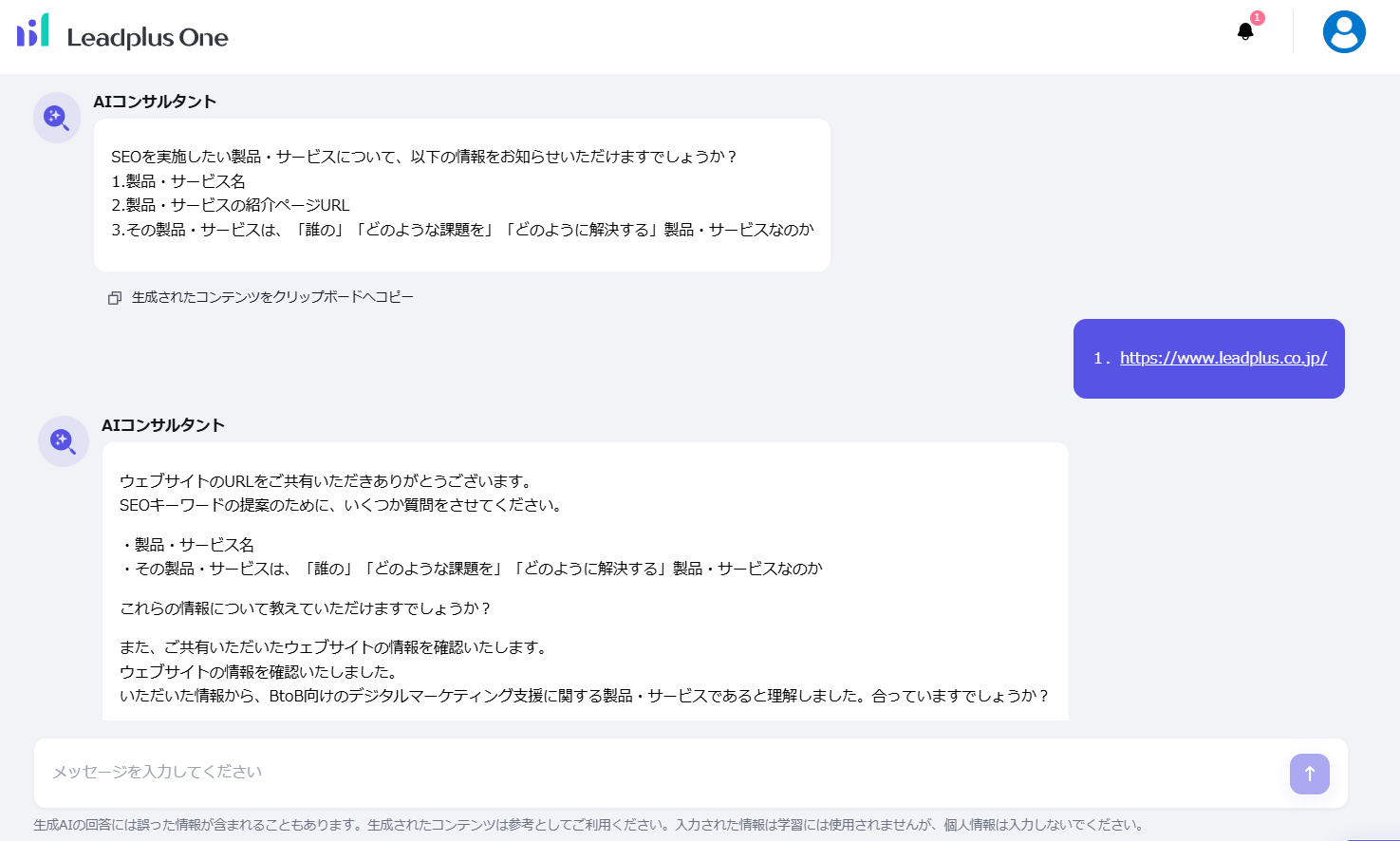Click the Leadplus One logo icon
This screenshot has width=1400, height=841.
30,30
